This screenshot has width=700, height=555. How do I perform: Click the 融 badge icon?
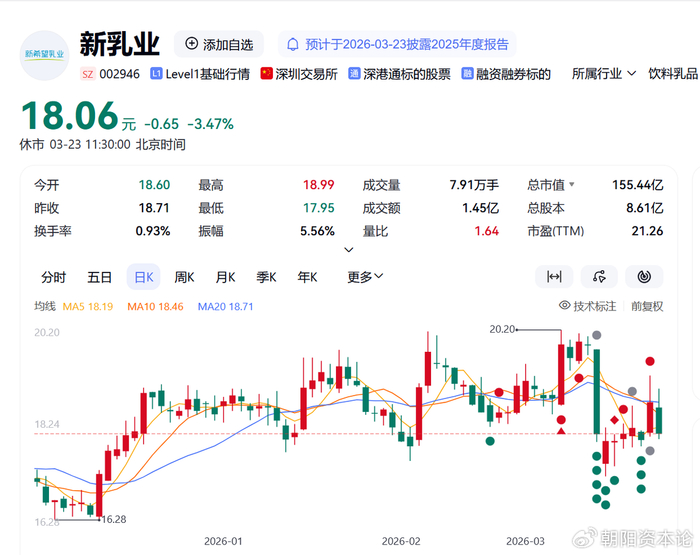tap(467, 73)
